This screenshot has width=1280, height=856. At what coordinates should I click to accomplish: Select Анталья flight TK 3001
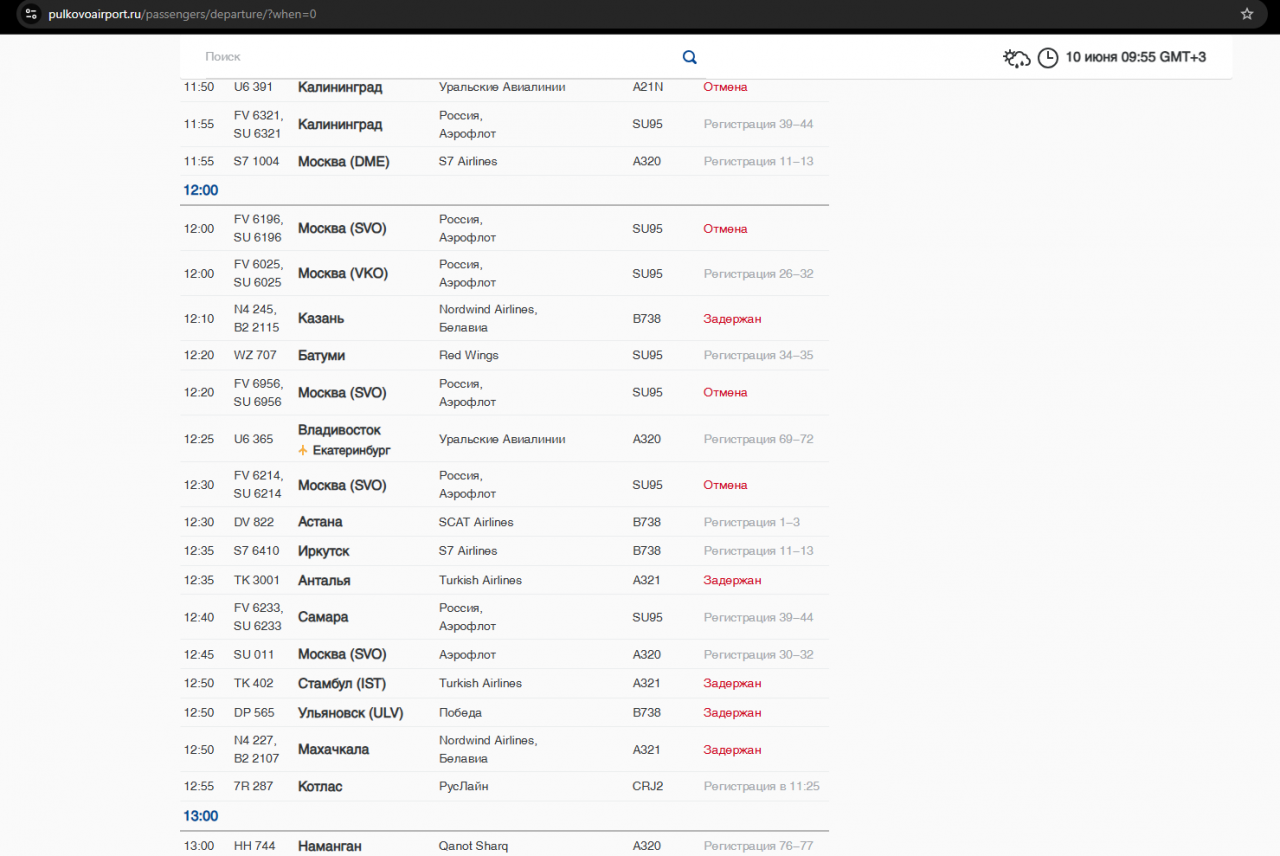[x=504, y=580]
